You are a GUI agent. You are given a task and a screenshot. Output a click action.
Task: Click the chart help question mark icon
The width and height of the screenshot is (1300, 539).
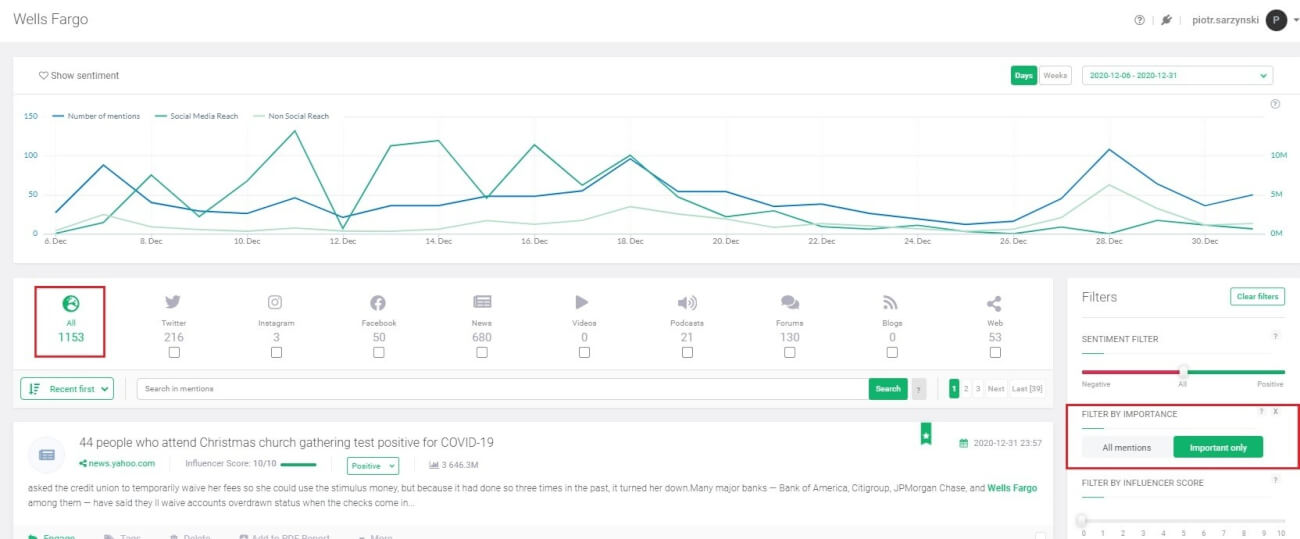pos(1275,104)
